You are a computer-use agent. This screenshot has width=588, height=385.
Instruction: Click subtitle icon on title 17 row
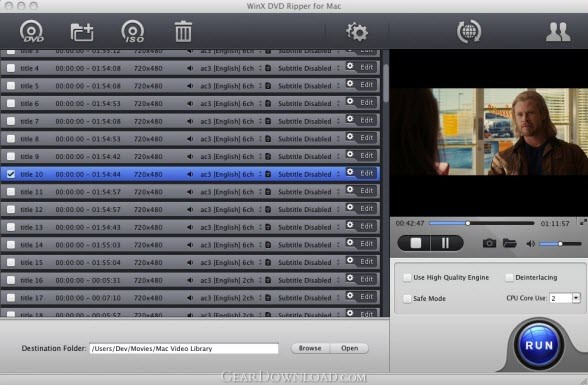coord(268,298)
